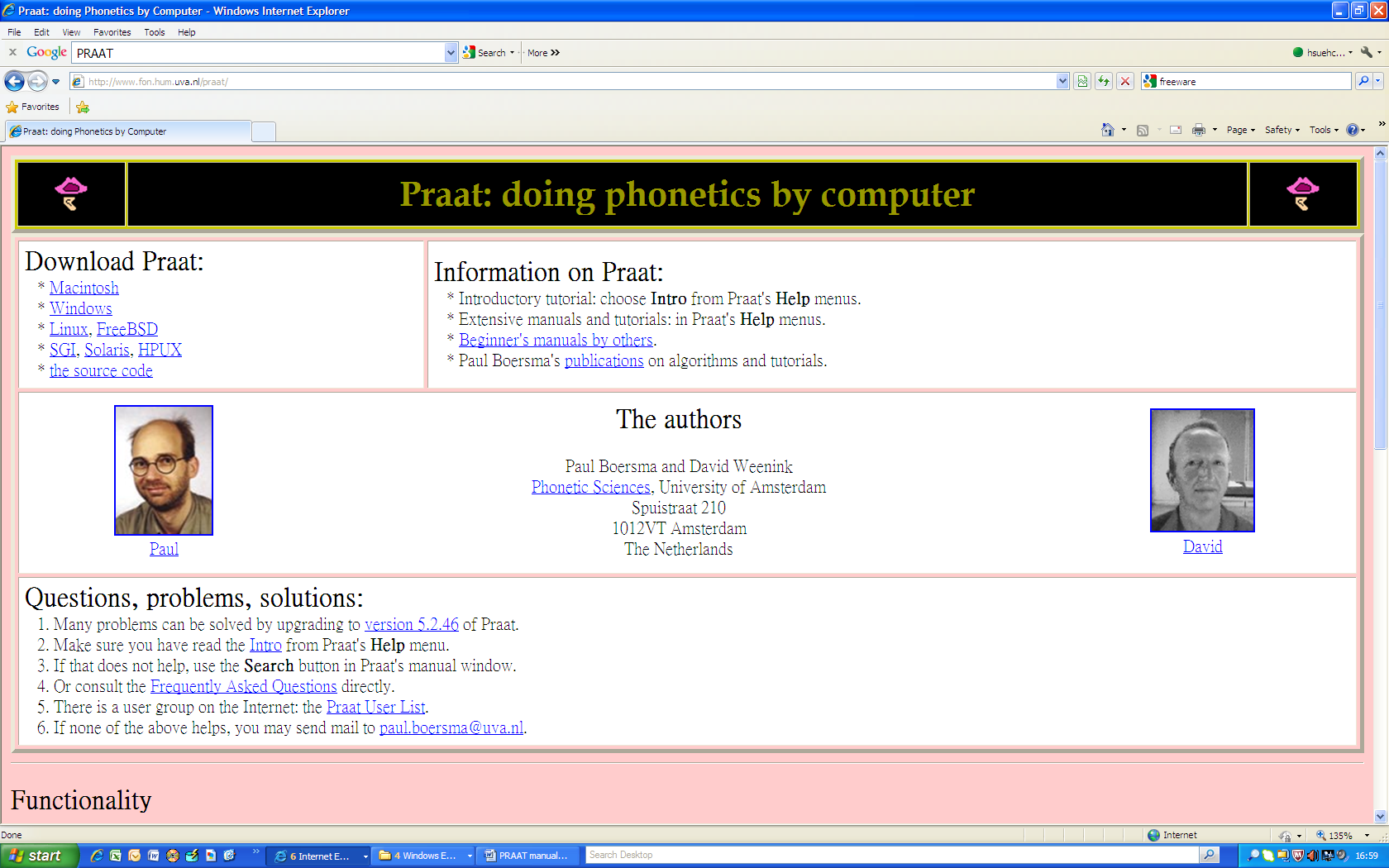
Task: Select the Praat: doing Phonetics by Computer tab
Action: point(128,131)
